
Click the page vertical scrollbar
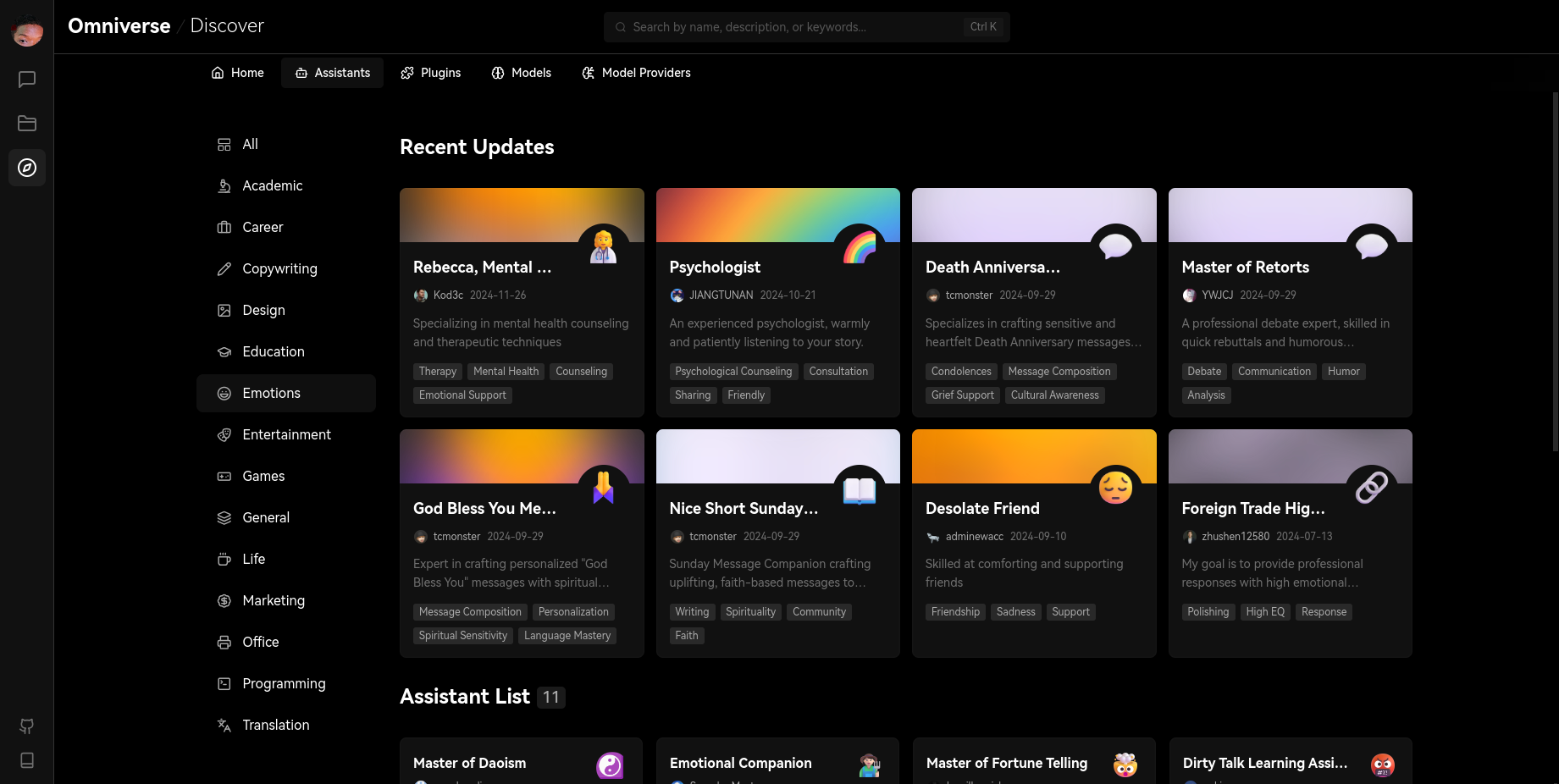(x=1555, y=271)
